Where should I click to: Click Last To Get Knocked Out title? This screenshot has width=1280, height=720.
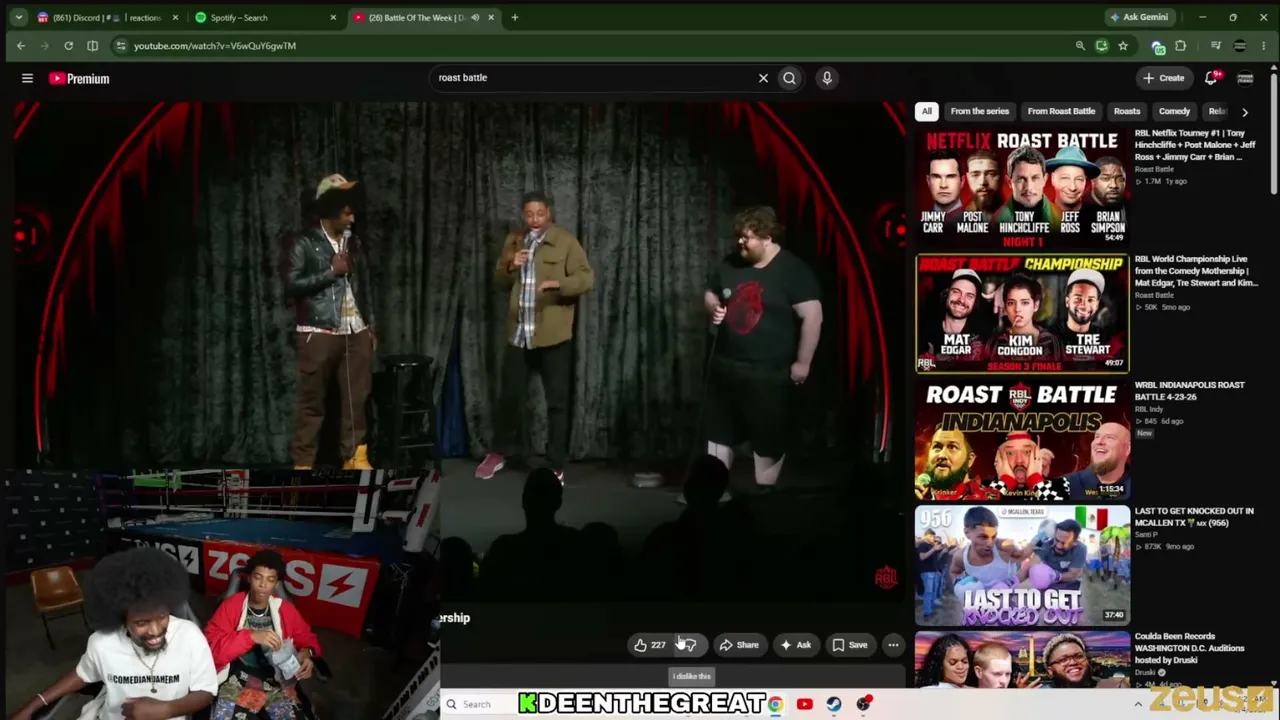click(1193, 517)
